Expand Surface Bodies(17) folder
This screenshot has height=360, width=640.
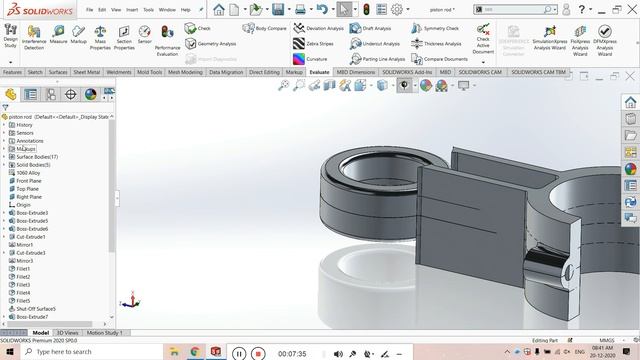coord(4,157)
